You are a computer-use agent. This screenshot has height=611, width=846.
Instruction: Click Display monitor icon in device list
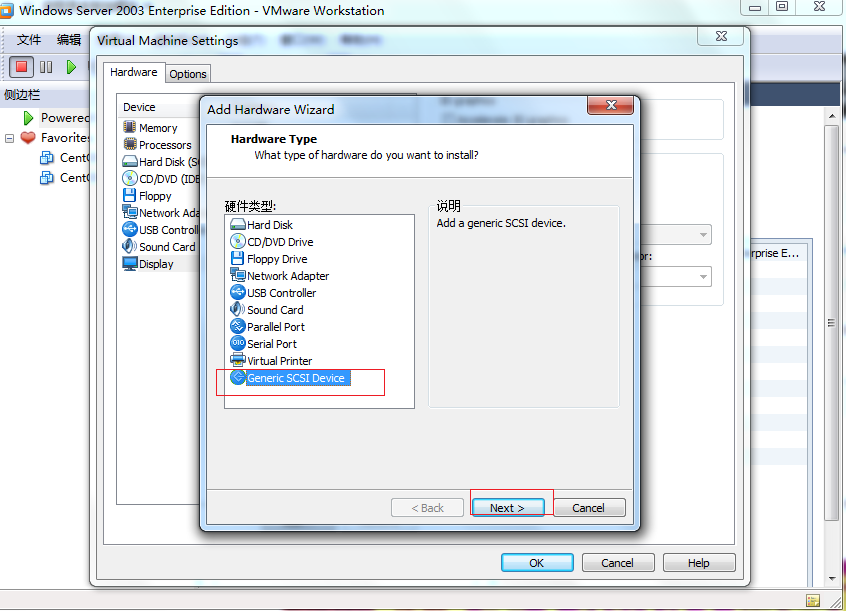130,263
